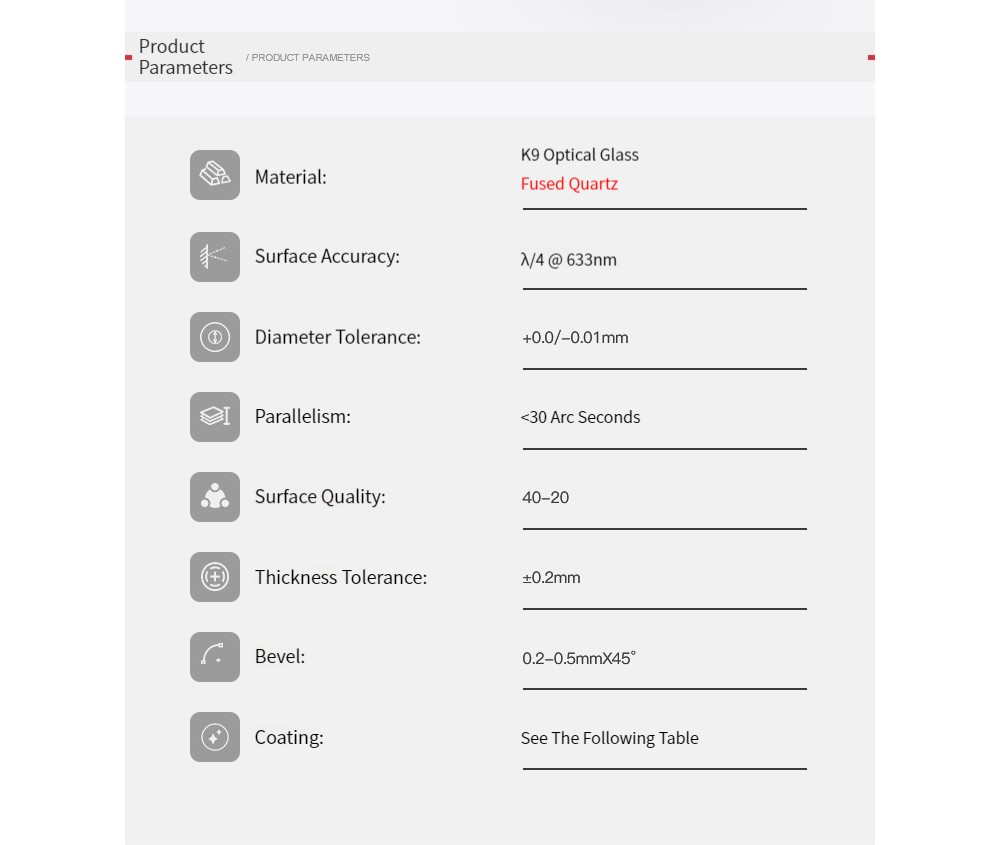This screenshot has width=1000, height=845.
Task: Click the Bevel curved-corner icon
Action: pos(215,657)
